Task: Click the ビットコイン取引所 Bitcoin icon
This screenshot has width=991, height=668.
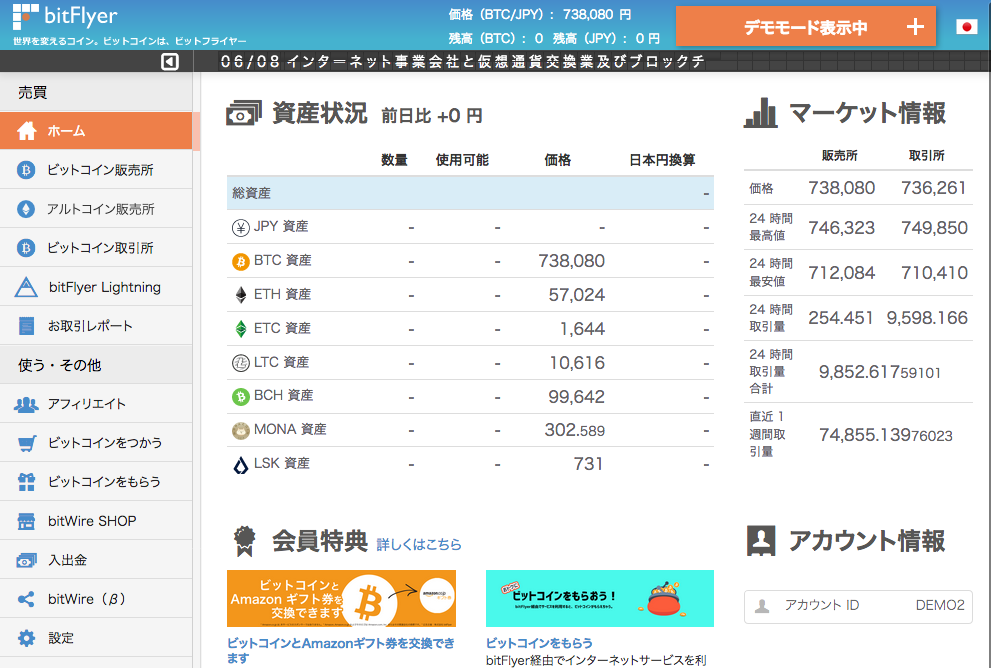Action: [26, 248]
